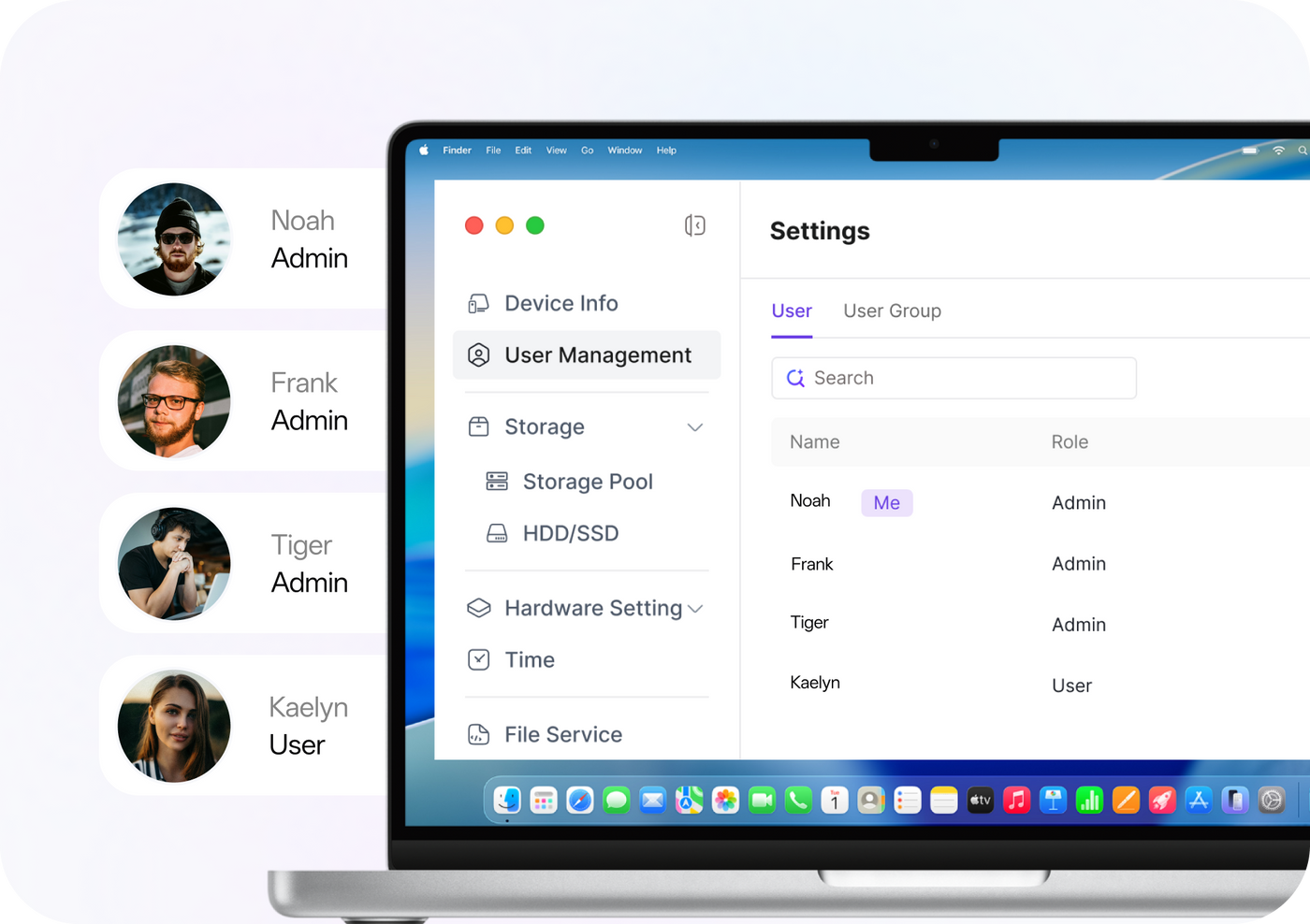
Task: Collapse the Hardware Setting chevron
Action: [x=695, y=609]
